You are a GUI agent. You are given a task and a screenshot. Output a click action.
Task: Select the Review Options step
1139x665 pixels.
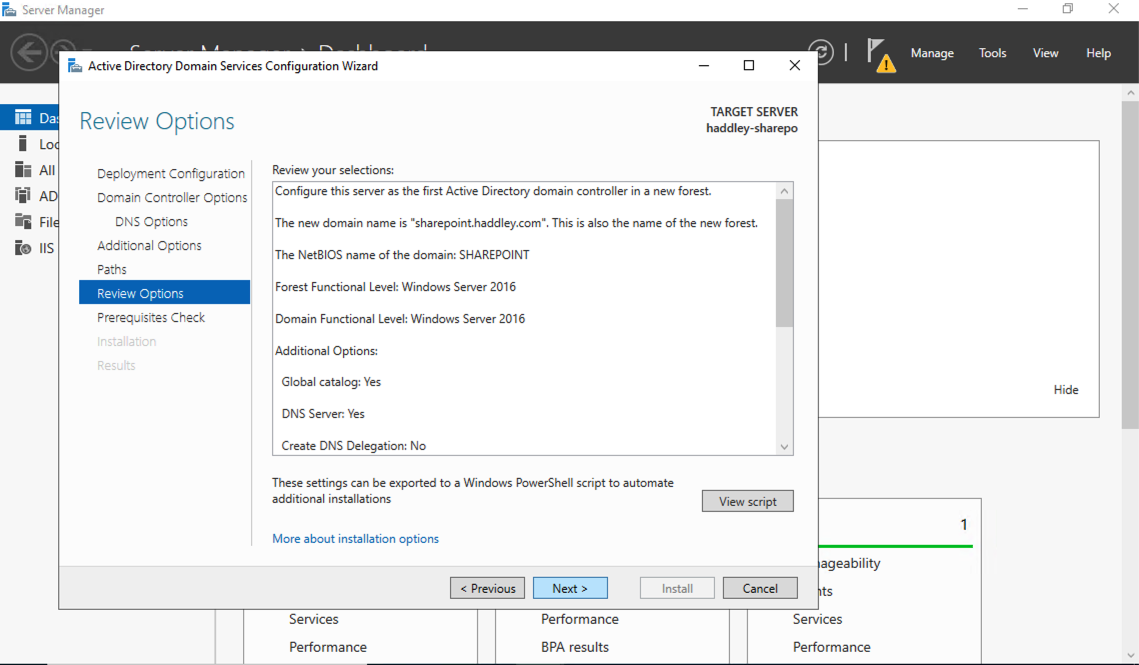pos(164,292)
